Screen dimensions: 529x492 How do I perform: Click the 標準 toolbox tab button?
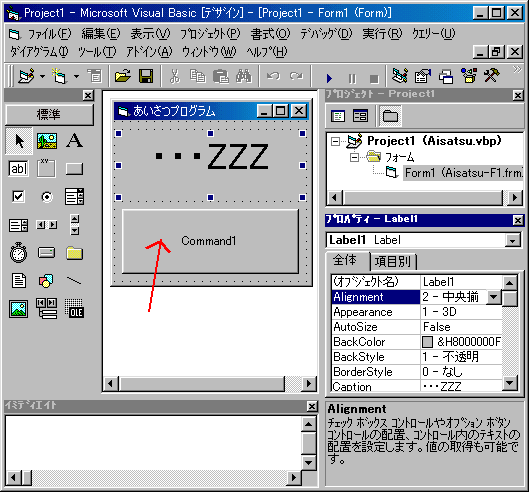pos(49,115)
